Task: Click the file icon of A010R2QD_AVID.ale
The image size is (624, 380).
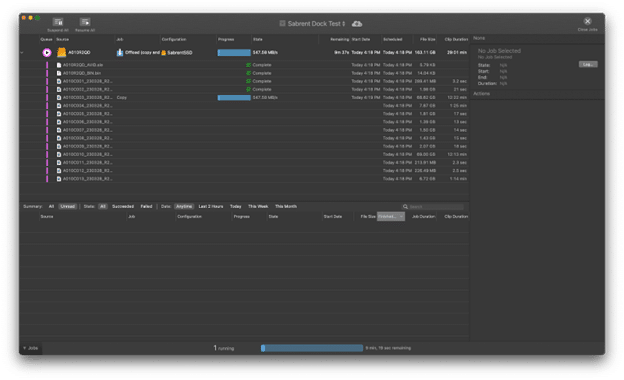Action: (x=59, y=65)
